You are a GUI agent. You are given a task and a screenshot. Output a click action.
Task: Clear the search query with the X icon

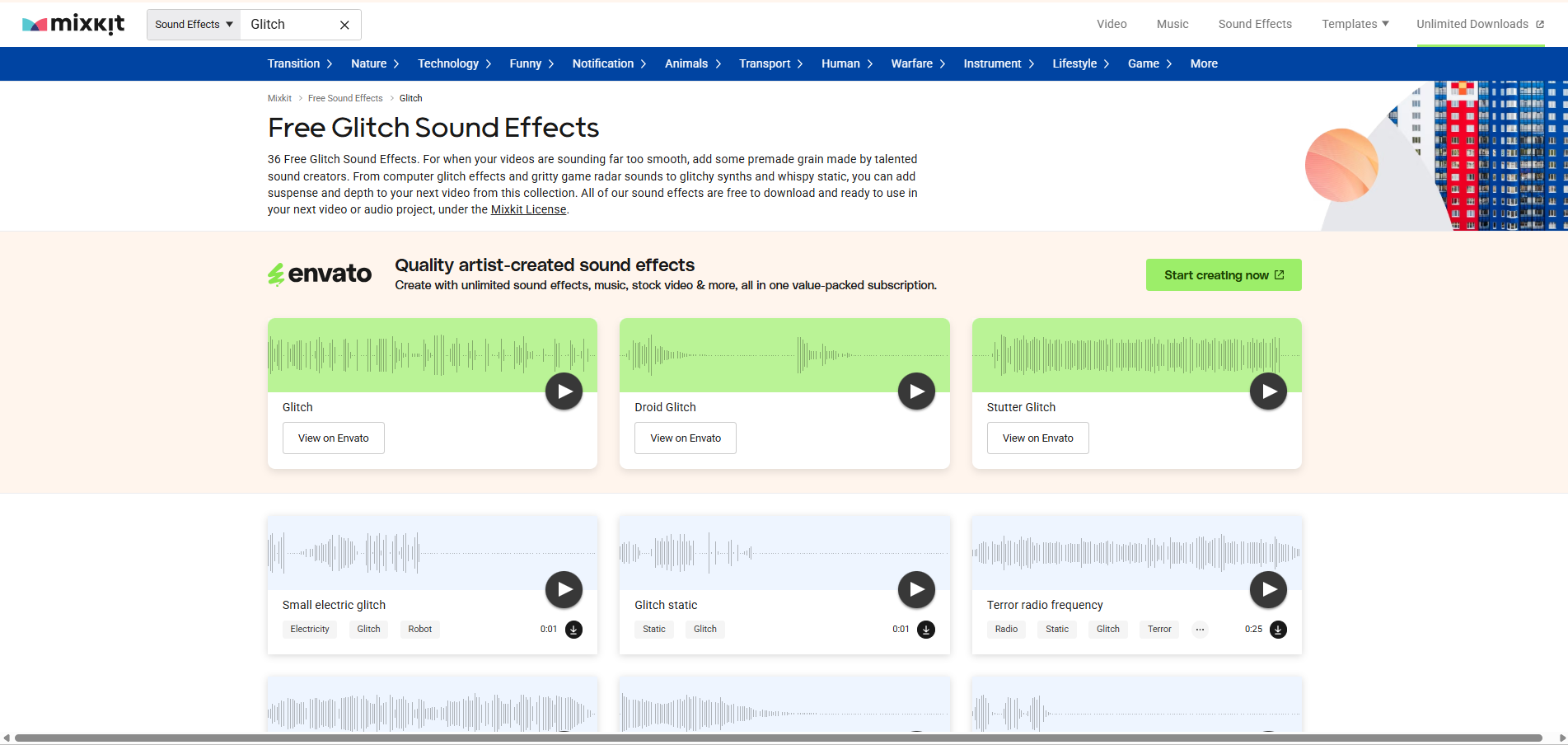coord(344,24)
